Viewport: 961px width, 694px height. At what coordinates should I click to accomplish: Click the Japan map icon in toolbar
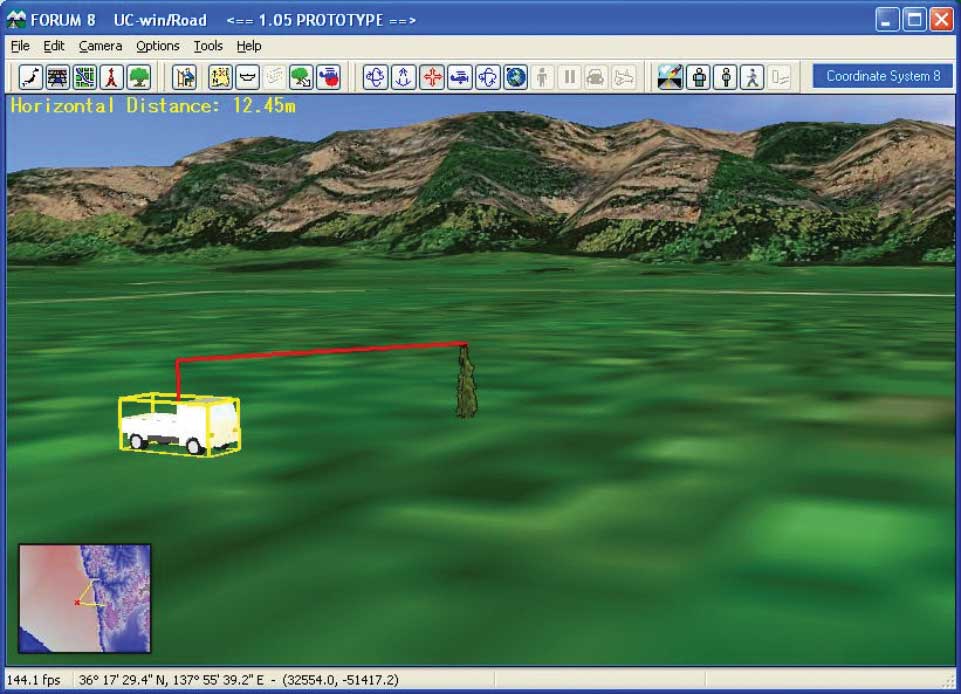[x=31, y=77]
